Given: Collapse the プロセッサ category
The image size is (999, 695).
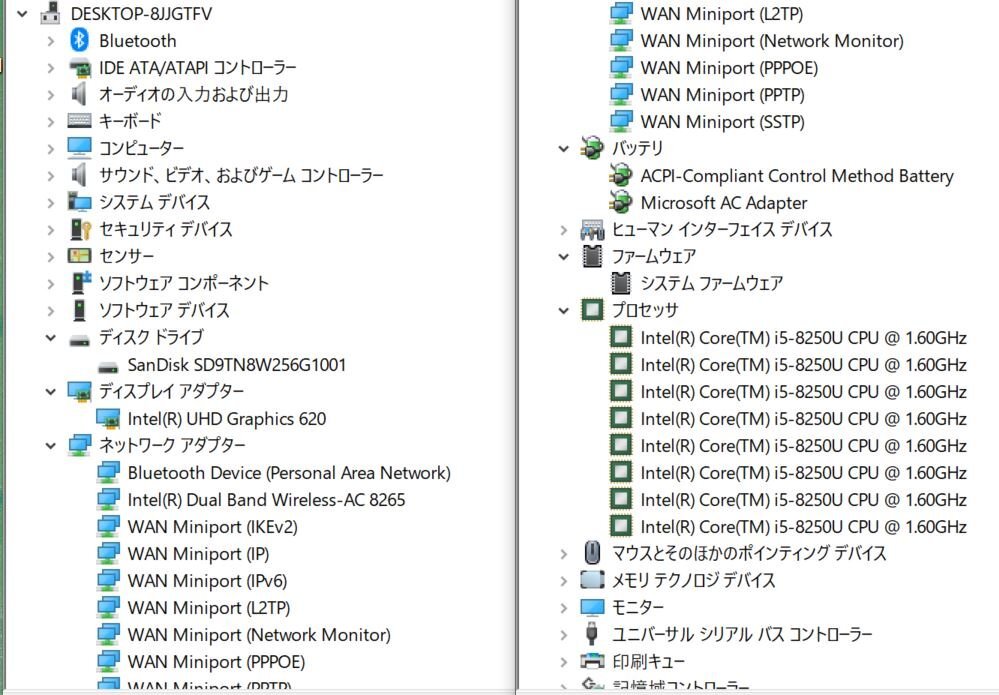Looking at the screenshot, I should [x=563, y=310].
